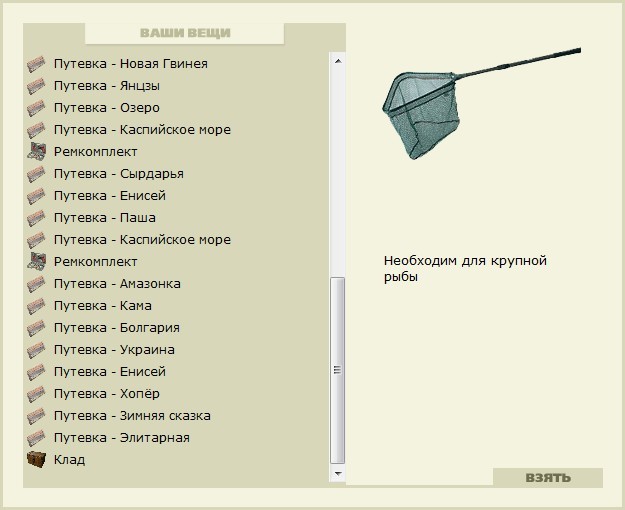Click the treasure chest icon beside Клад
The height and width of the screenshot is (510, 625).
click(x=36, y=459)
